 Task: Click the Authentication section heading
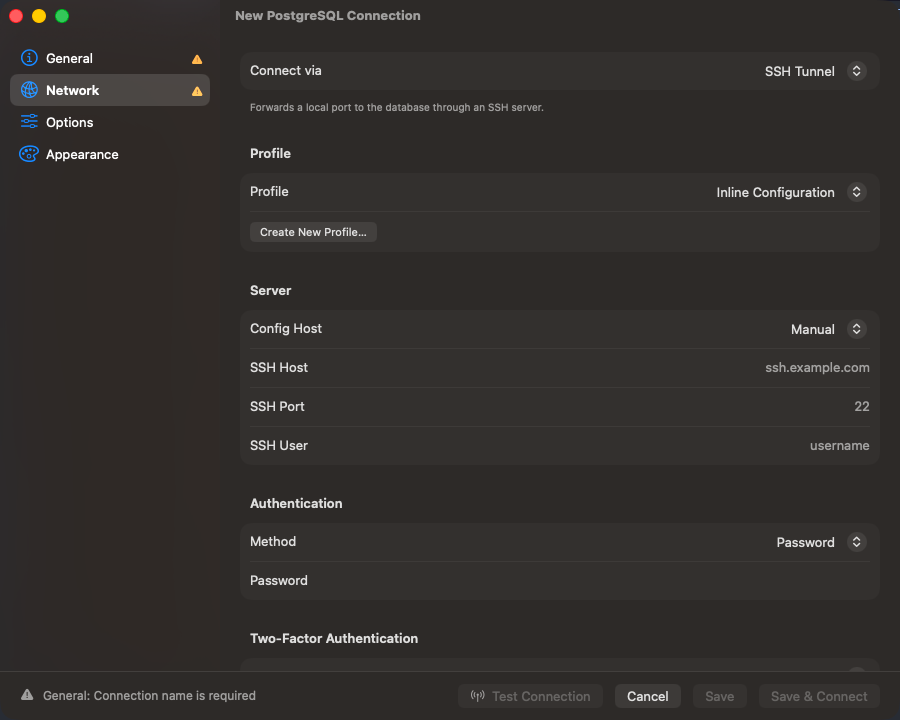click(296, 504)
